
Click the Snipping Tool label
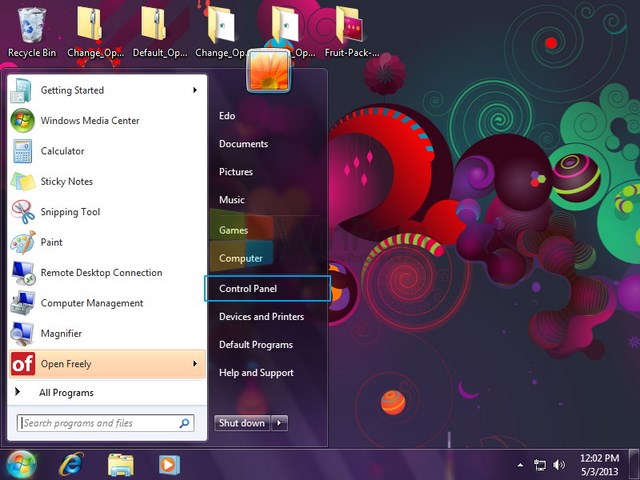[x=70, y=212]
